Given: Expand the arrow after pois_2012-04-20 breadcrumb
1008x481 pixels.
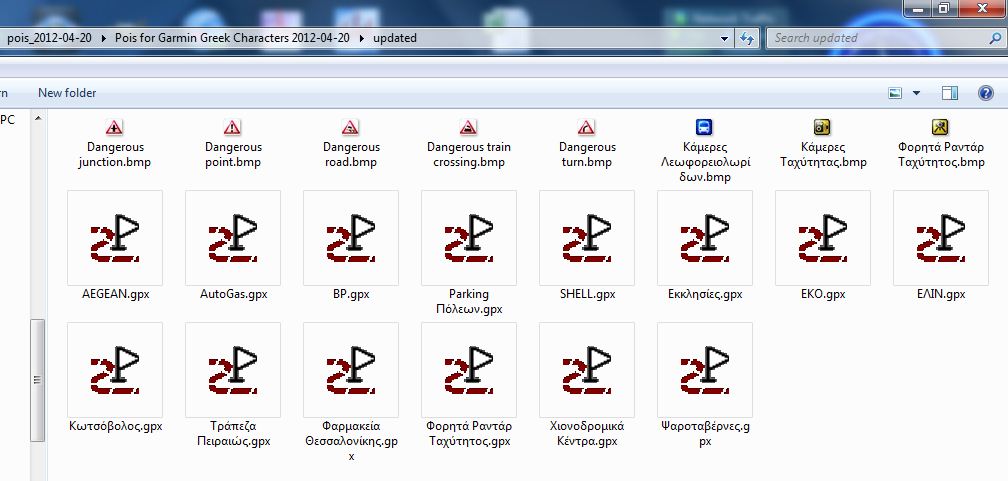Looking at the screenshot, I should click(x=104, y=38).
